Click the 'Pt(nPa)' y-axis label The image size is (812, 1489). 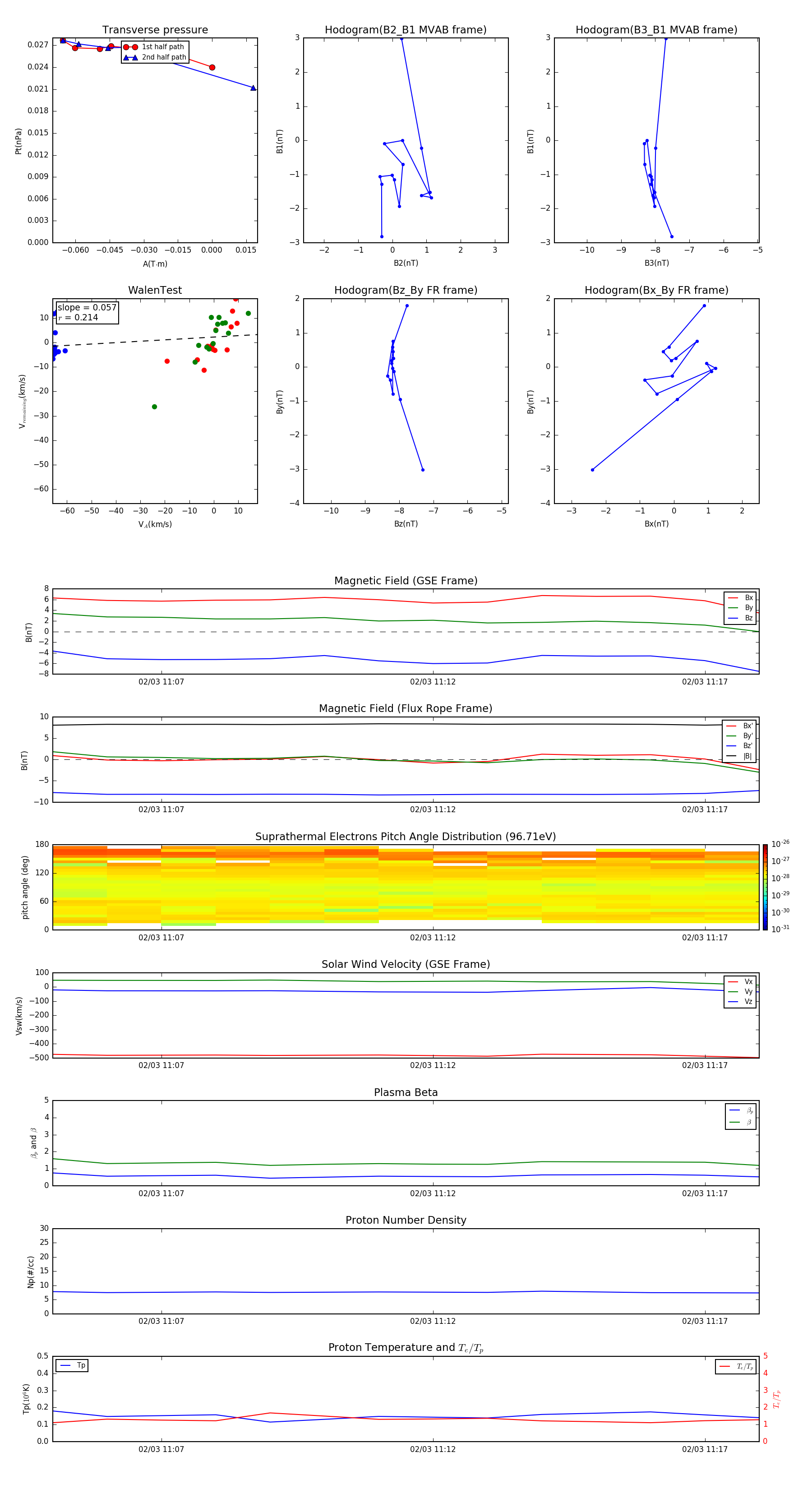(18, 141)
